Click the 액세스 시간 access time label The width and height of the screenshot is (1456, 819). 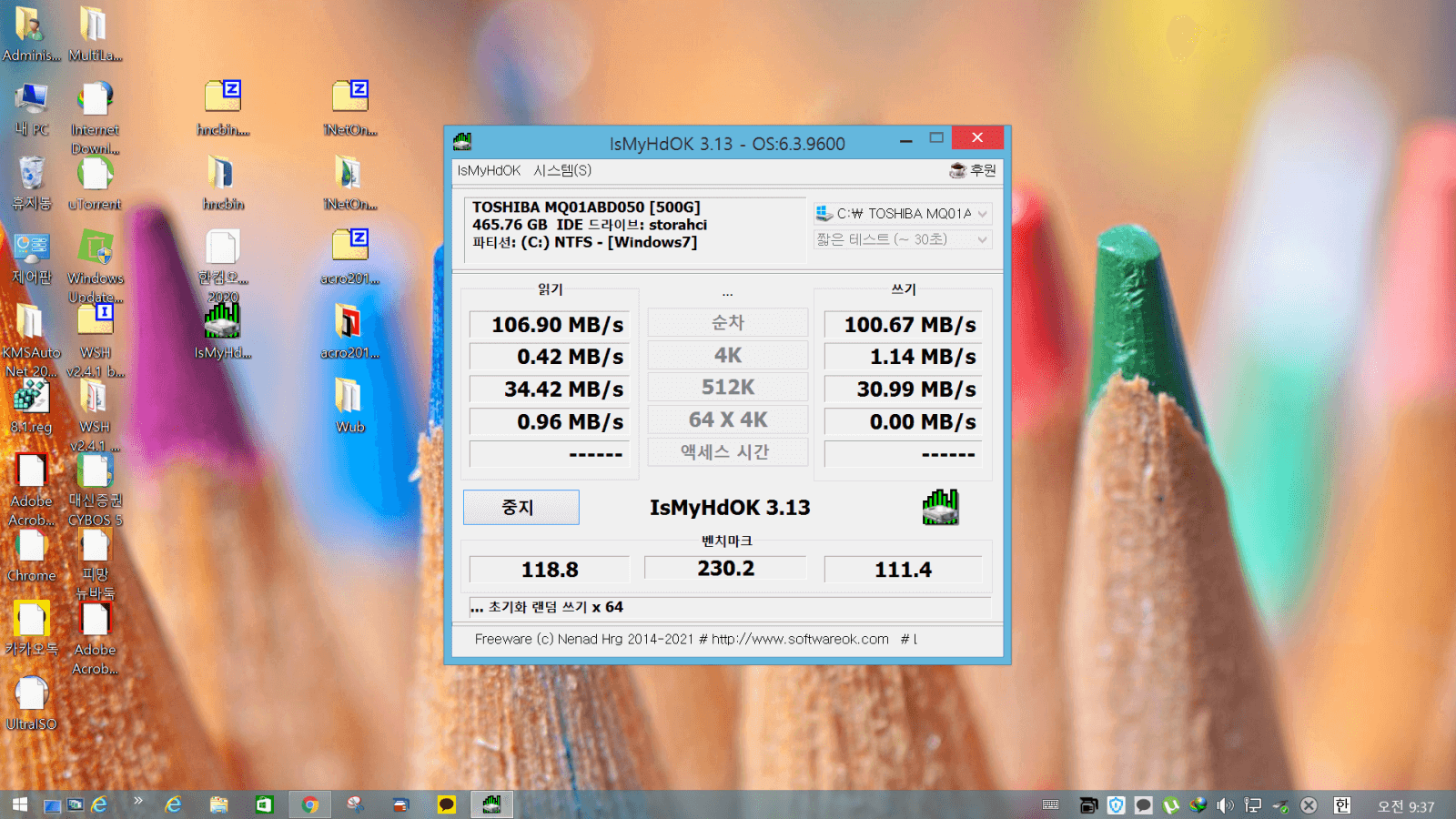pos(728,451)
